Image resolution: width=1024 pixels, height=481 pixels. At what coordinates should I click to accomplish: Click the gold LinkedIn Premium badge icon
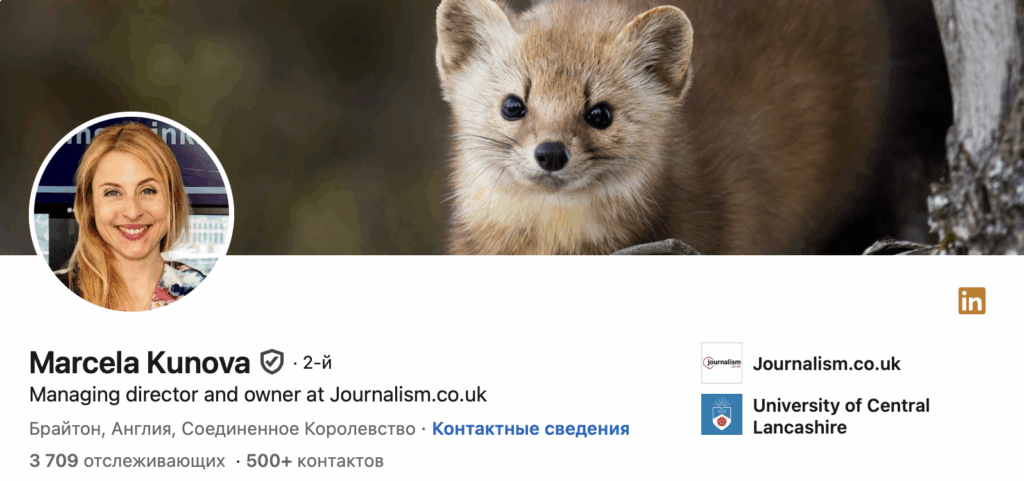pos(972,301)
